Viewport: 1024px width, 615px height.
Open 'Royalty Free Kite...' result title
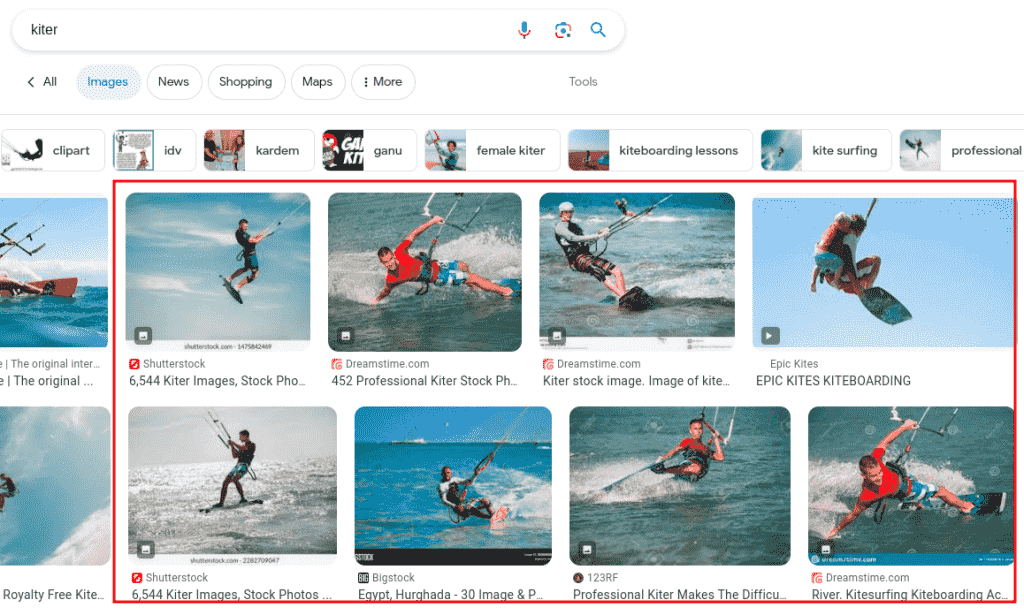(x=54, y=595)
